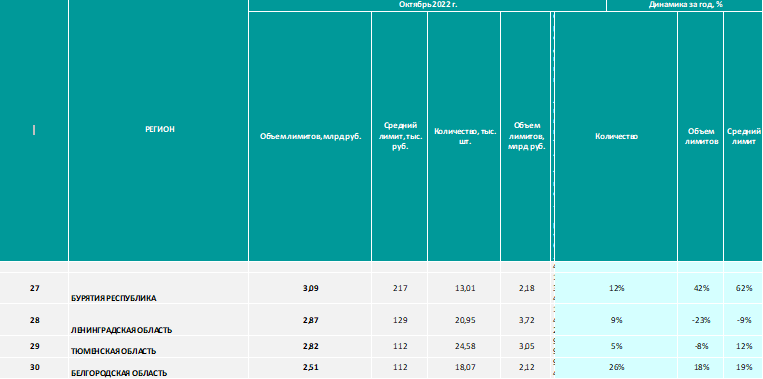Click the bold wide 'Объем лимитов, млрд руб.' header
Screen dimensions: 763x379
click(x=310, y=137)
